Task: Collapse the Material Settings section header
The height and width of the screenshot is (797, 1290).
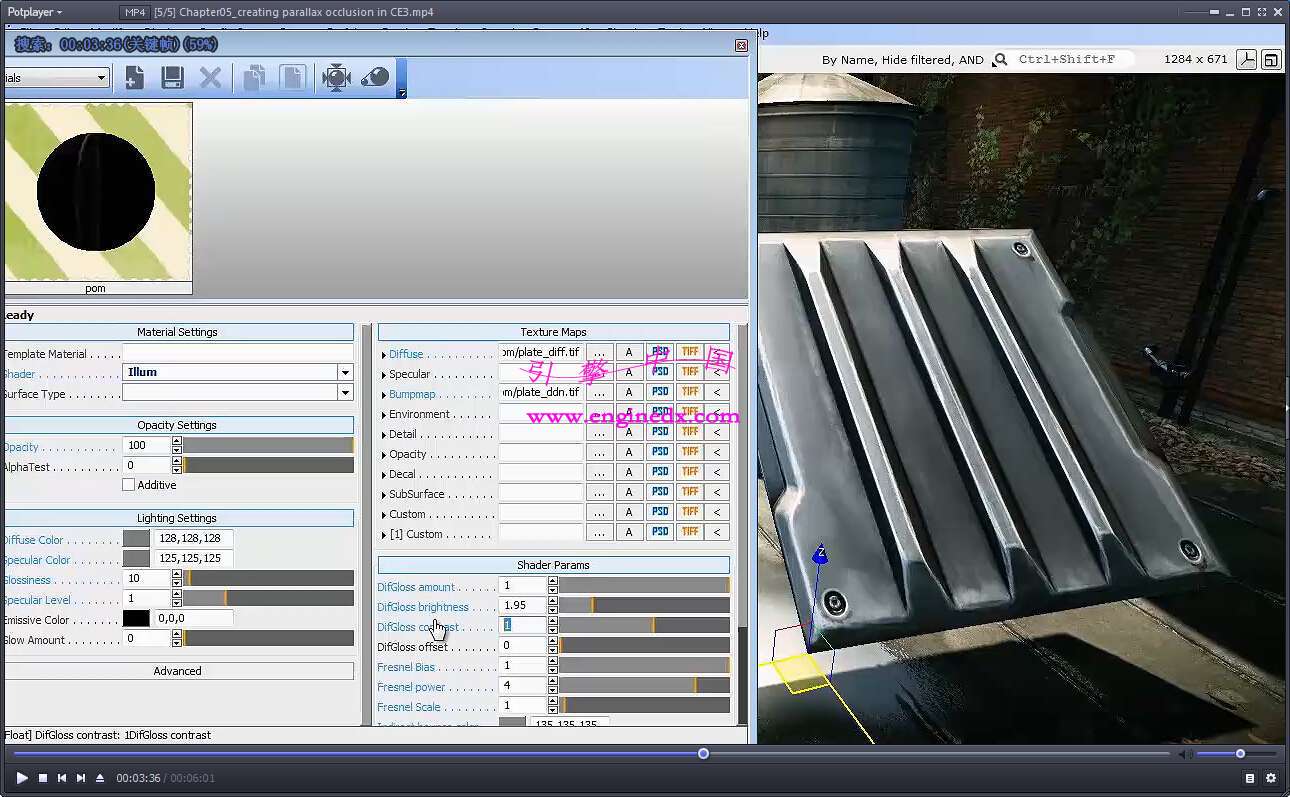Action: pos(177,332)
